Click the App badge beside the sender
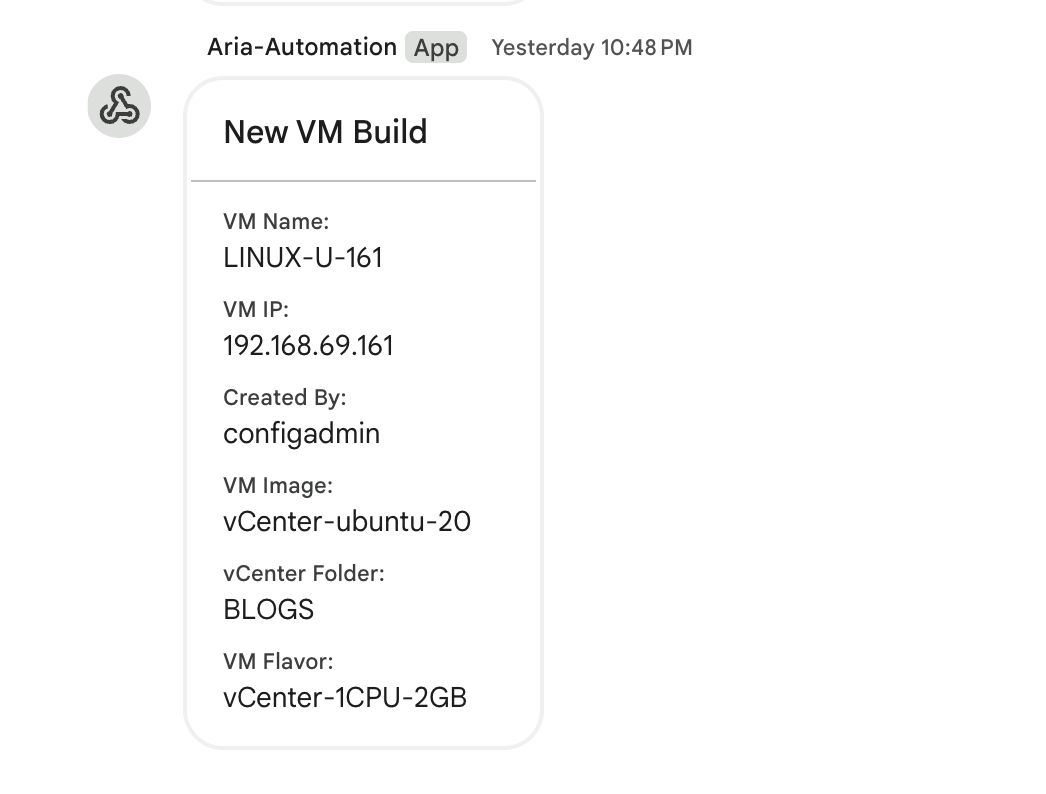Screen dimensions: 1046x794 click(436, 48)
